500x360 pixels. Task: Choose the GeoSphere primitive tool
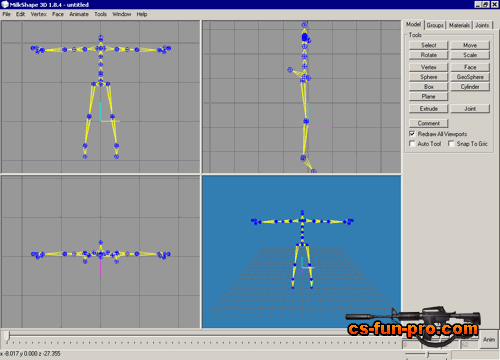[x=470, y=77]
